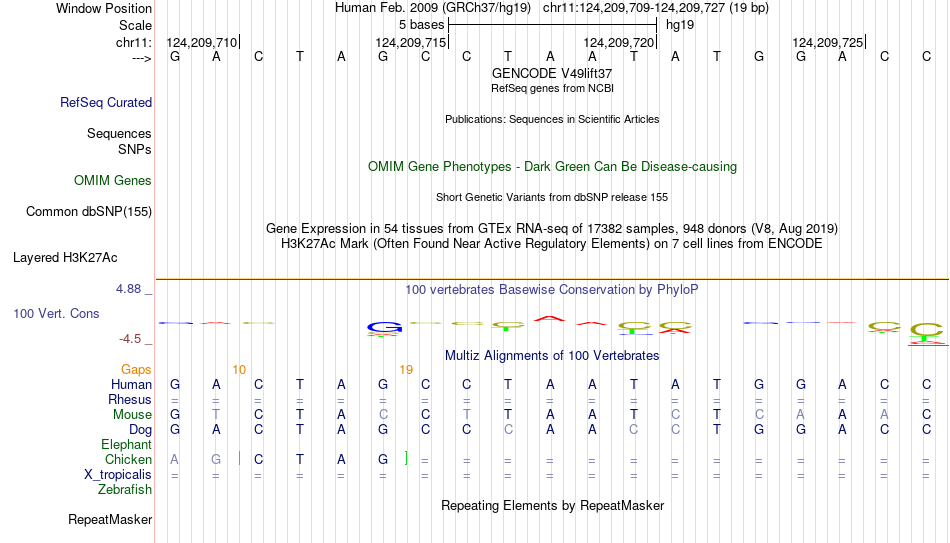Click the Scale label

pos(135,25)
